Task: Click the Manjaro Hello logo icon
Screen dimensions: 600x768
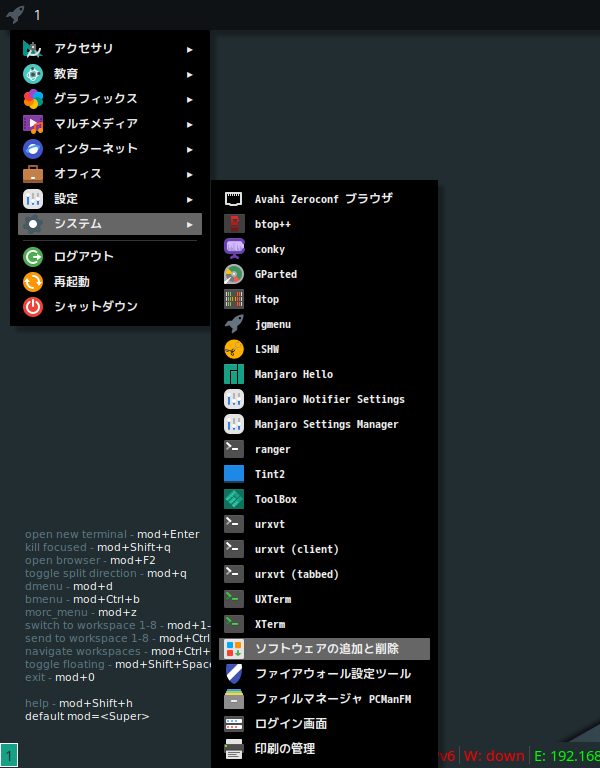Action: 234,374
